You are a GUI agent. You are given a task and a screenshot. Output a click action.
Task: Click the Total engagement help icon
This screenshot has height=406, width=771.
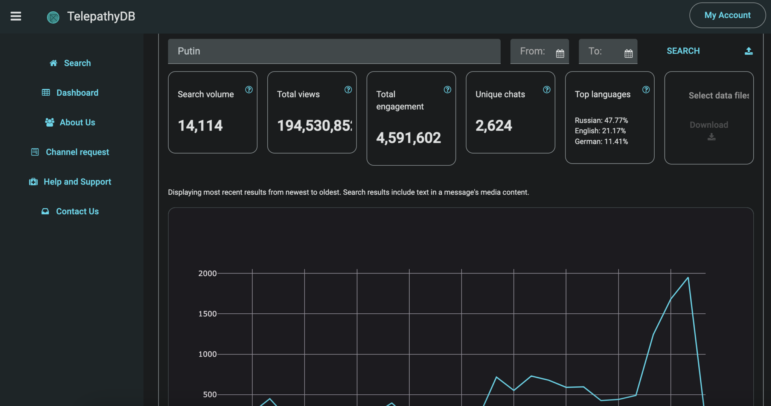click(x=447, y=90)
